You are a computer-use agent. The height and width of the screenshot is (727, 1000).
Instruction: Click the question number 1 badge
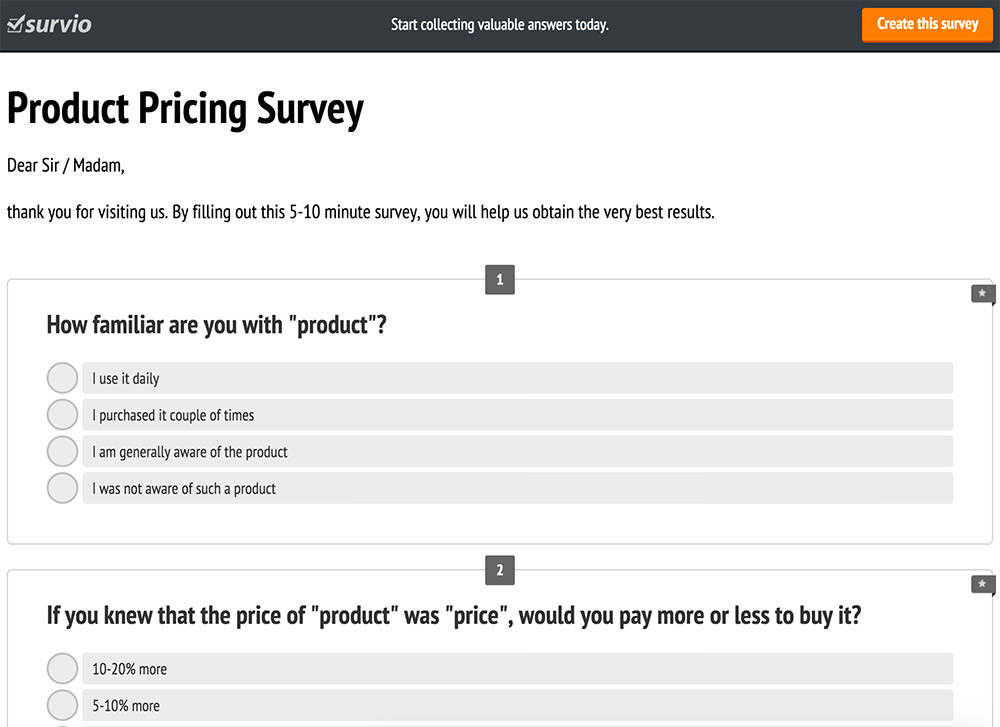[500, 279]
